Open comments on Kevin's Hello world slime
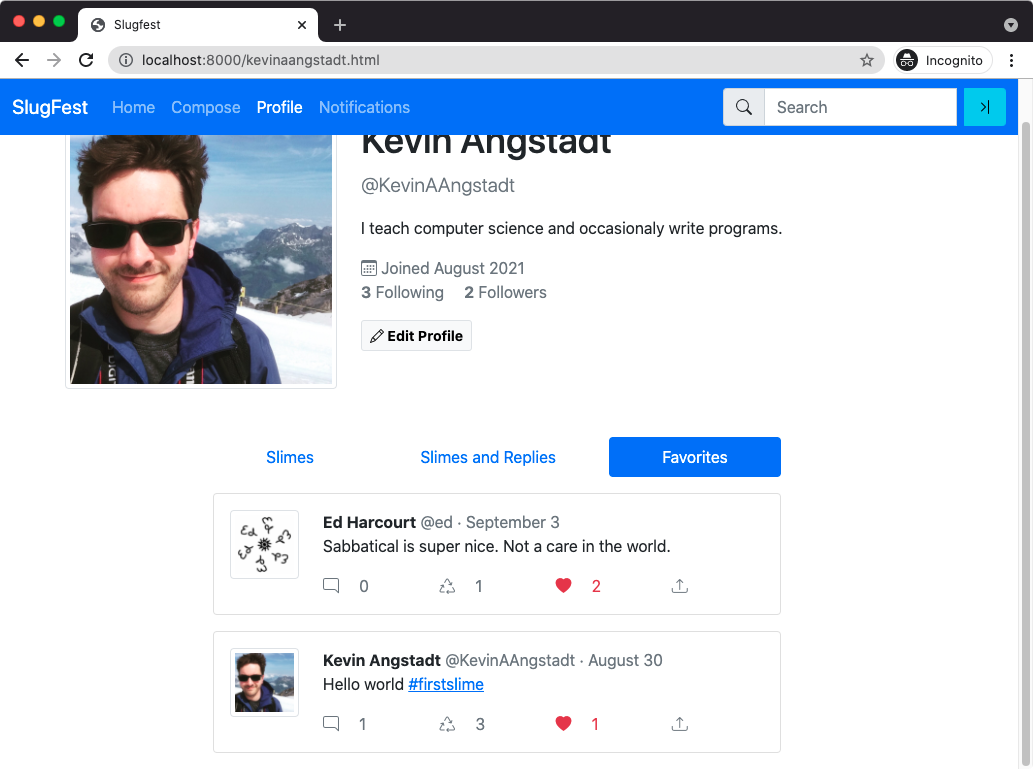Screen dimensions: 1033x769 coord(331,723)
